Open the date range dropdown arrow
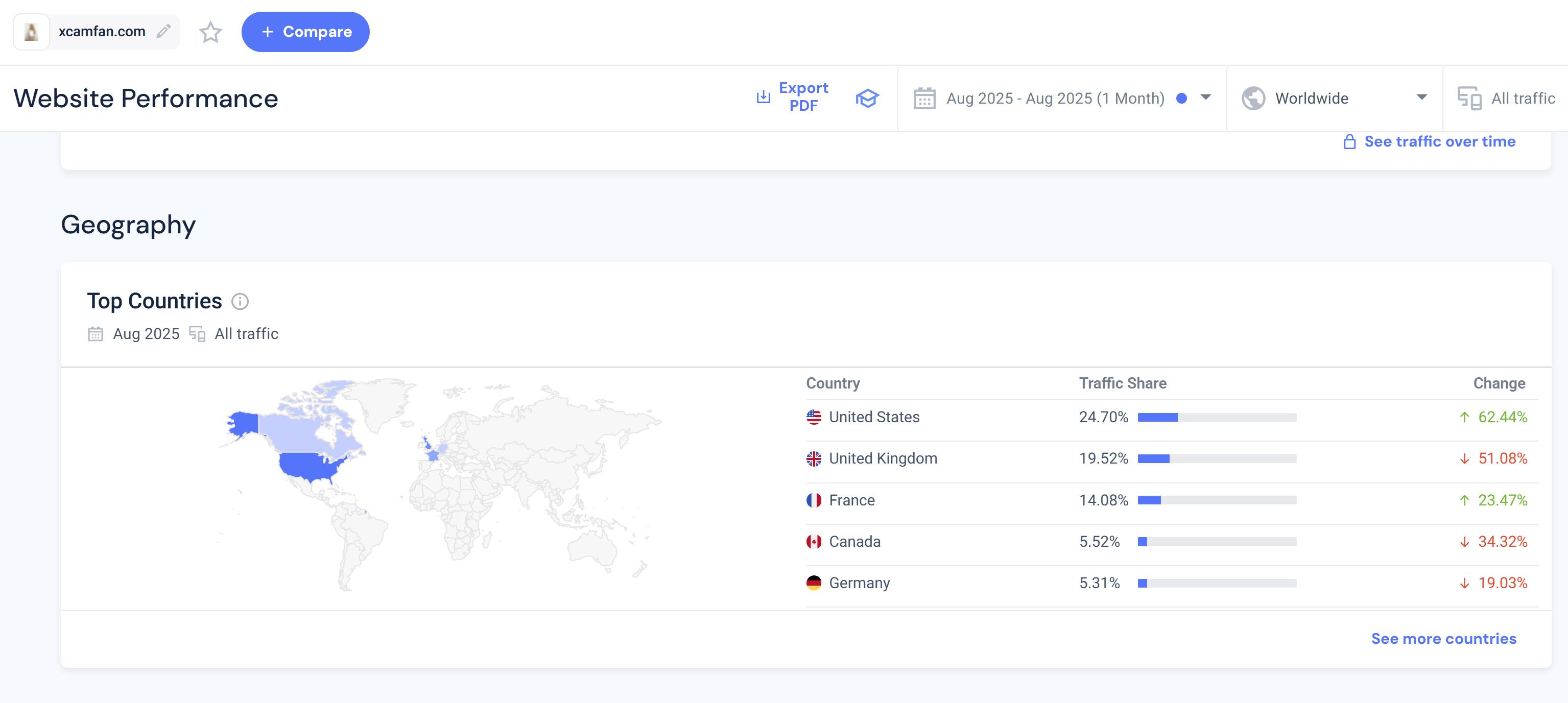The height and width of the screenshot is (703, 1568). (1205, 98)
